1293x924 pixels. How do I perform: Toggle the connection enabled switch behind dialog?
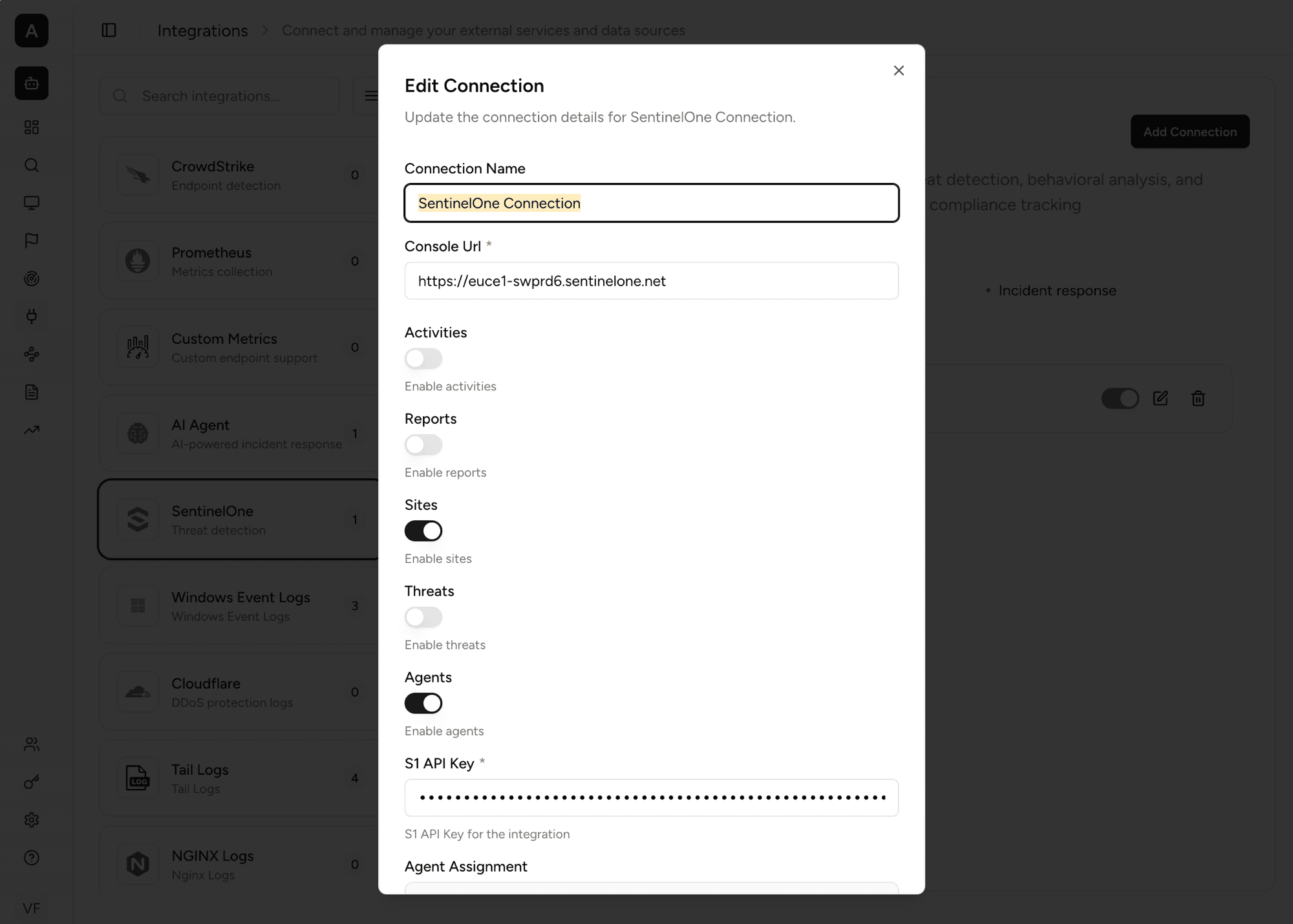(x=1120, y=398)
